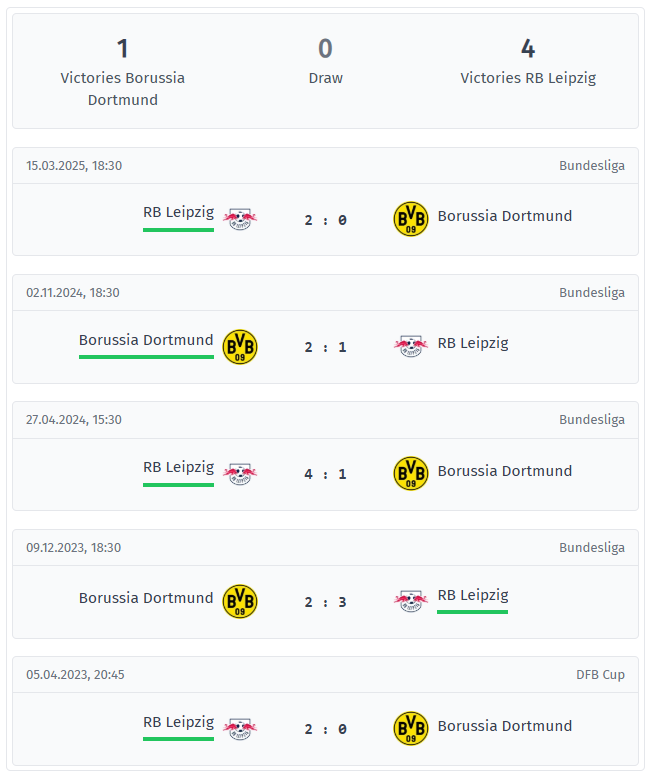The width and height of the screenshot is (649, 776).
Task: Click Dortmund crest in 09.12.2023 match
Action: click(239, 600)
